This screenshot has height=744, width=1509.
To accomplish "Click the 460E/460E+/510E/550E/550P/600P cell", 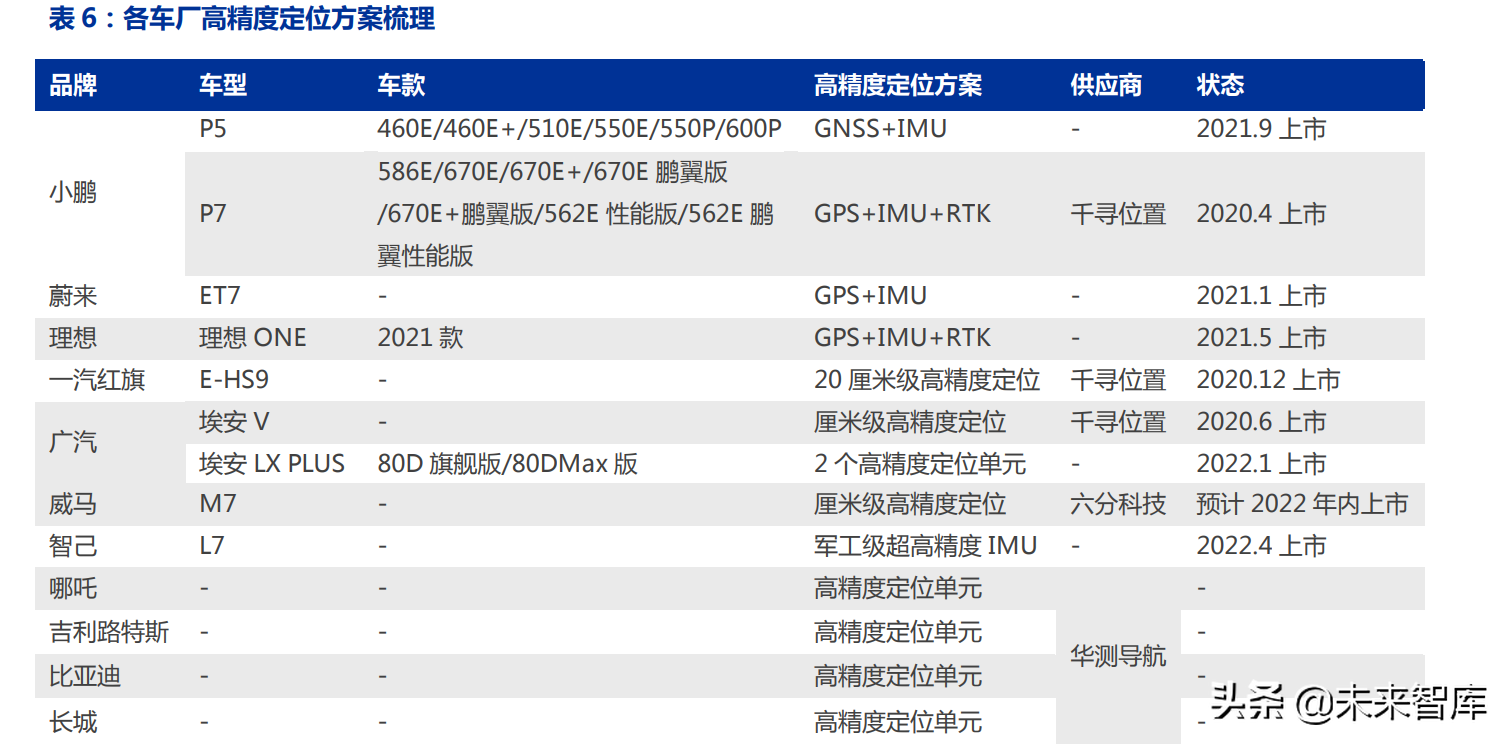I will (580, 129).
